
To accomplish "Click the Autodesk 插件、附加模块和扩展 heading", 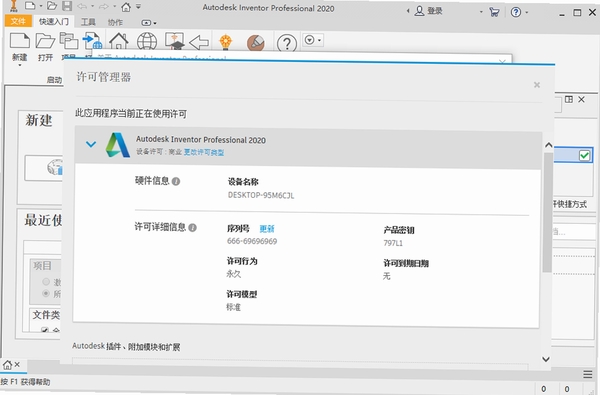I will point(126,347).
